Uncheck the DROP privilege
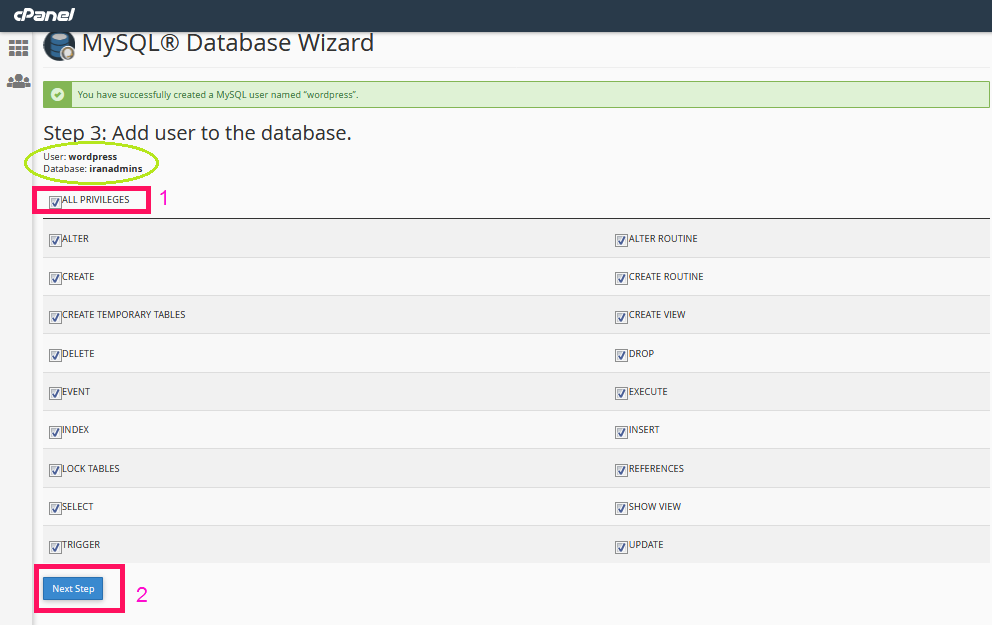The image size is (992, 625). 621,356
